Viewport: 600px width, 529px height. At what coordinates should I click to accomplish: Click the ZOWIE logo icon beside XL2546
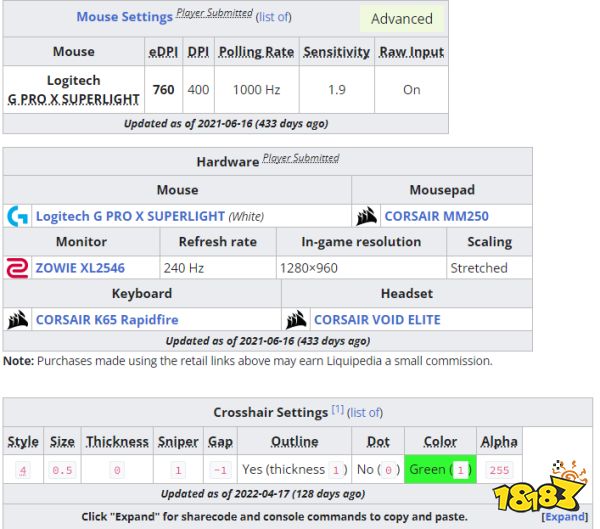coord(17,268)
